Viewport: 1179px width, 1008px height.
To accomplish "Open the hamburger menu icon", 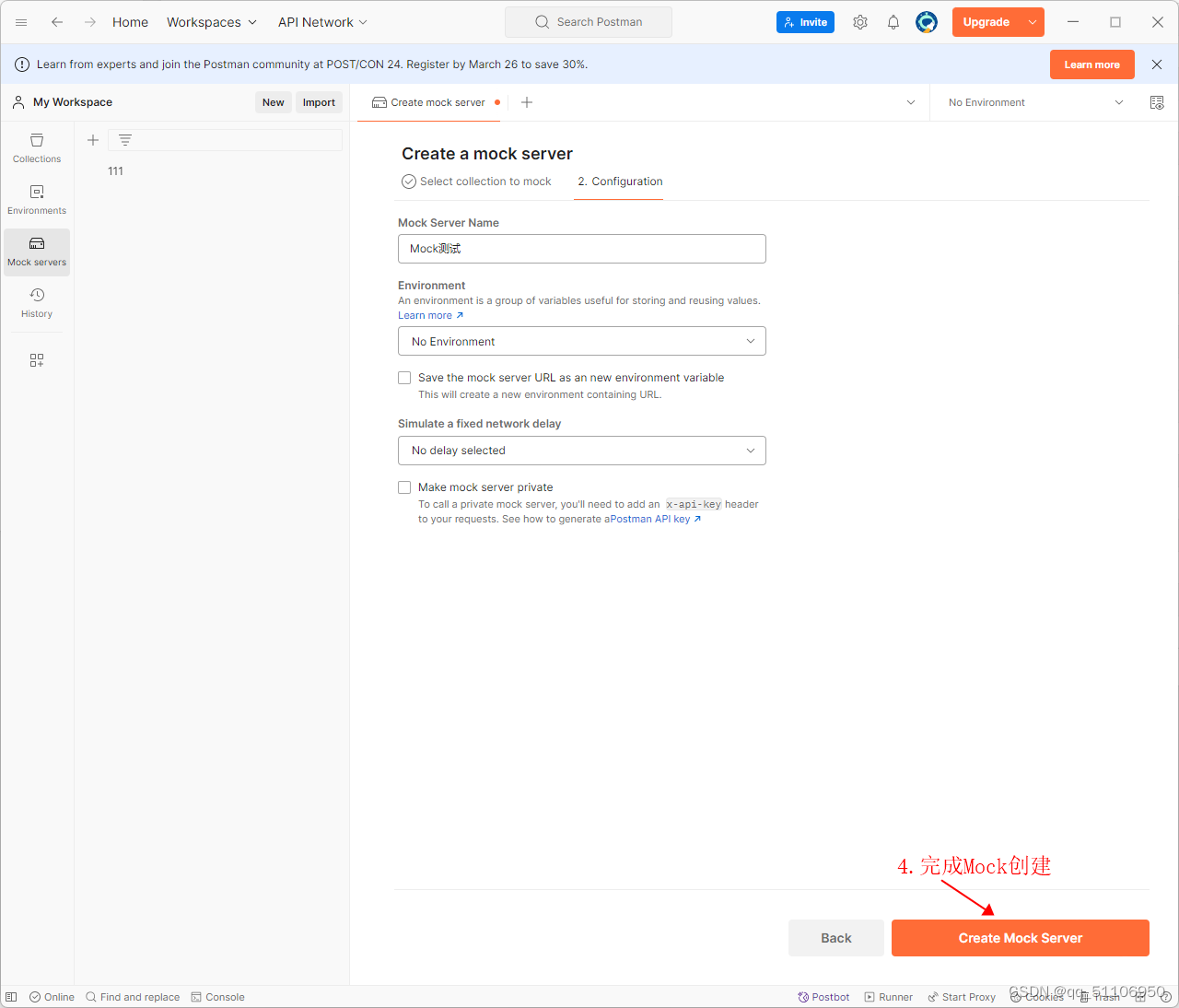I will pos(21,22).
